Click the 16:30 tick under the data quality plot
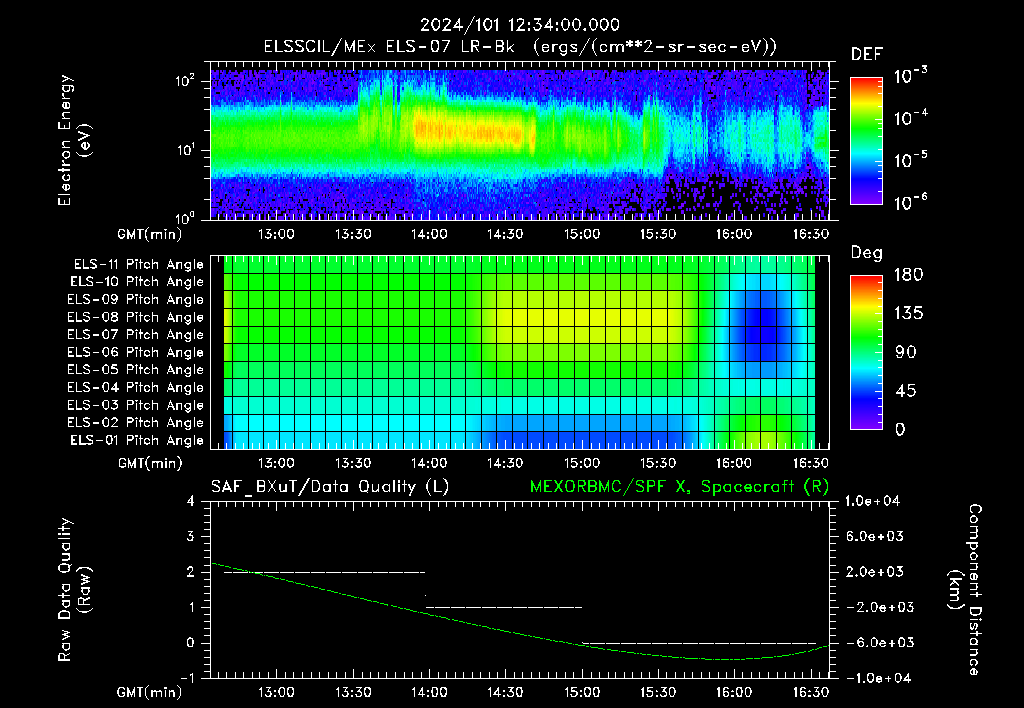The image size is (1024, 708). coord(810,692)
